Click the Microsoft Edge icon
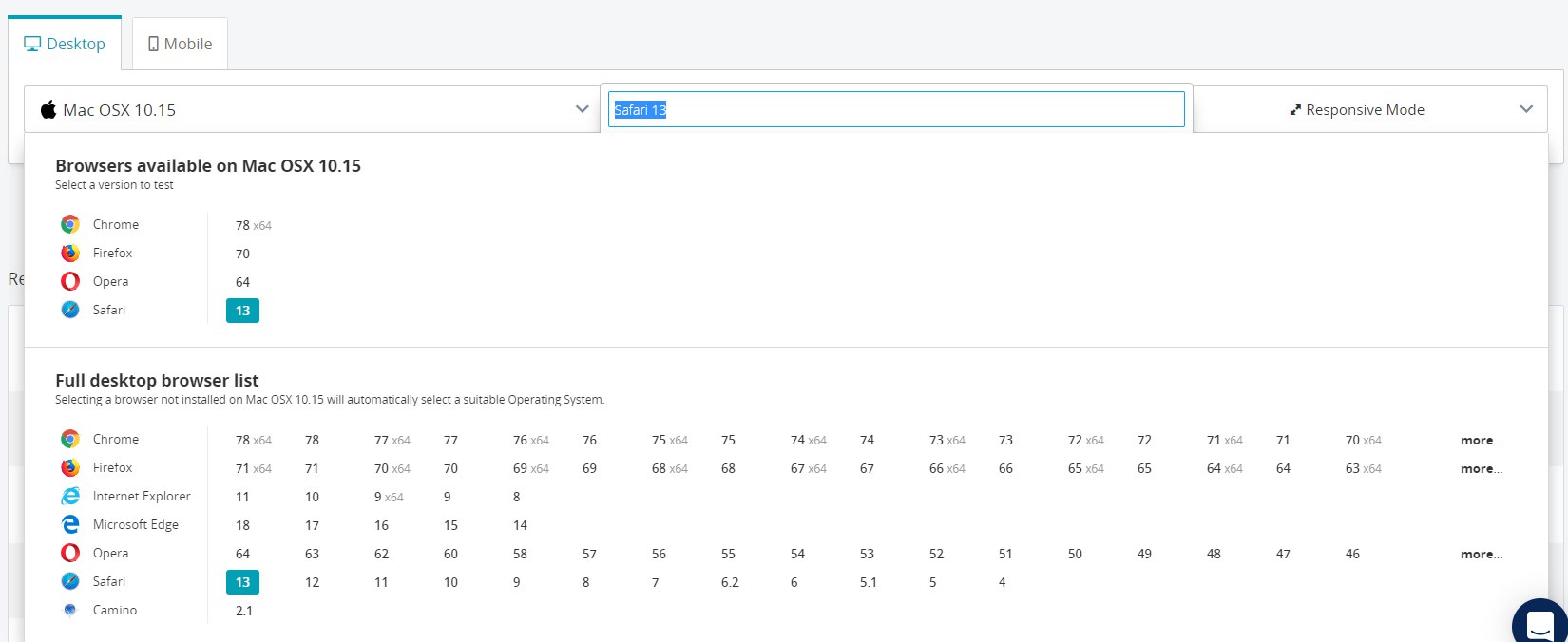 click(x=70, y=524)
